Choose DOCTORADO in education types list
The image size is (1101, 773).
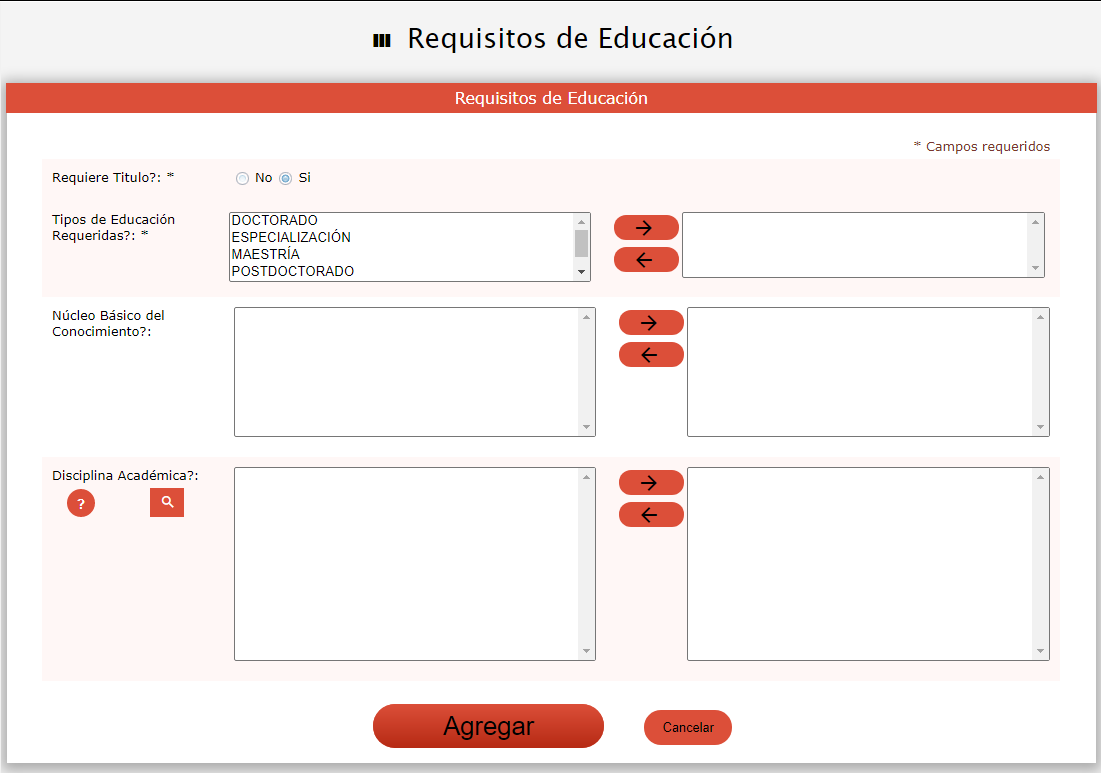(275, 221)
